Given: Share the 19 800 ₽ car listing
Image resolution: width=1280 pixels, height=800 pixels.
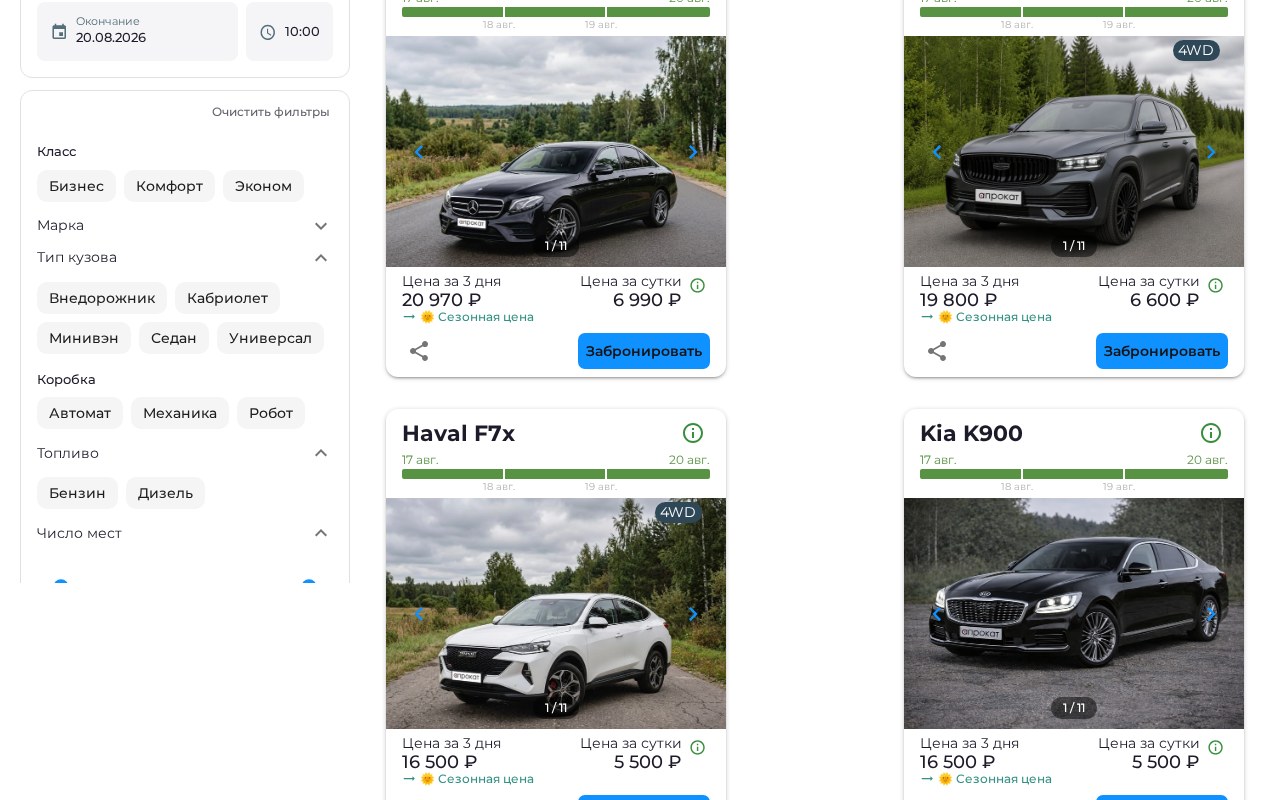Looking at the screenshot, I should tap(937, 351).
